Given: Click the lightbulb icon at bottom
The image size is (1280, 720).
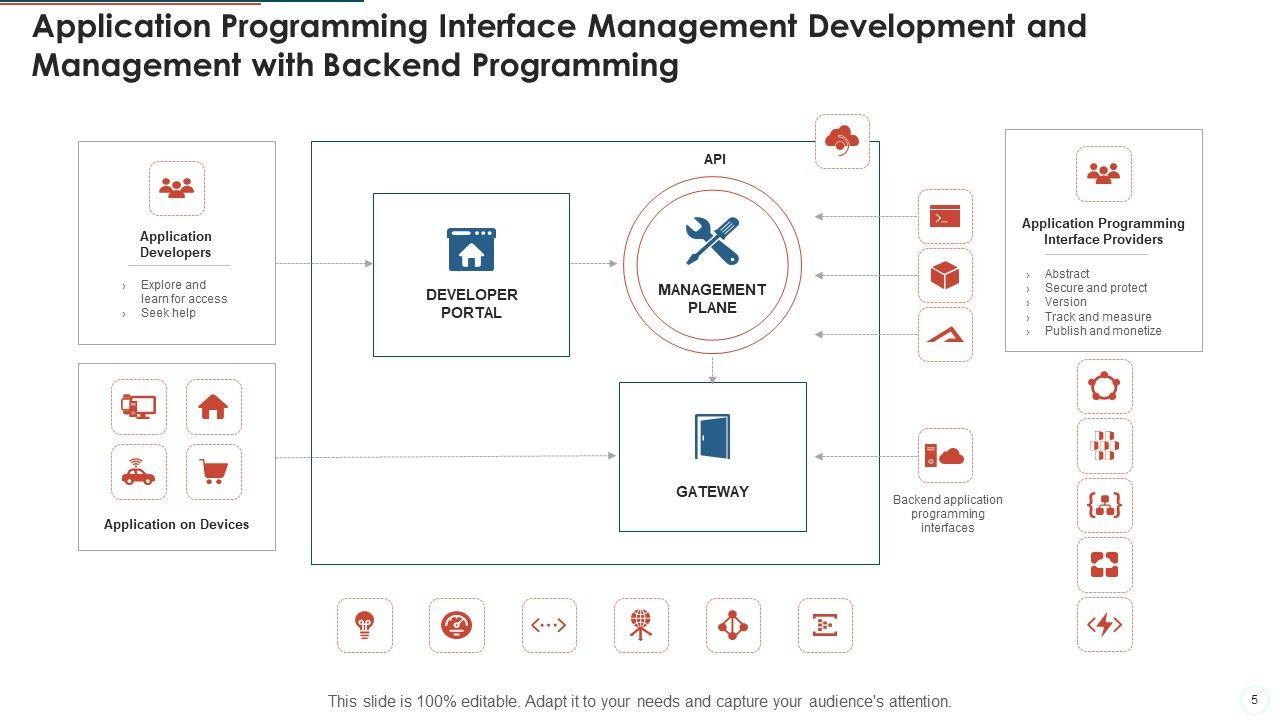Looking at the screenshot, I should pos(365,626).
